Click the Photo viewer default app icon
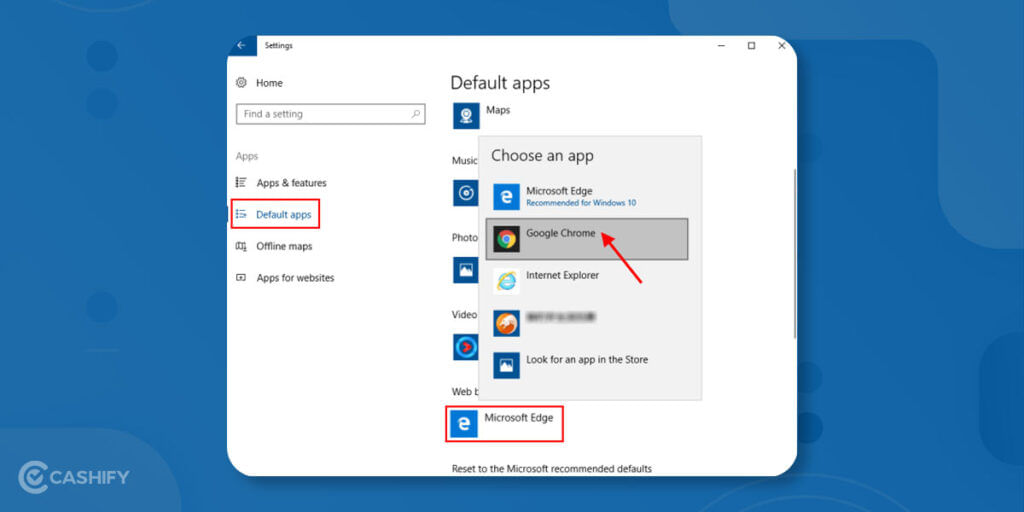Image resolution: width=1024 pixels, height=512 pixels. coord(466,270)
